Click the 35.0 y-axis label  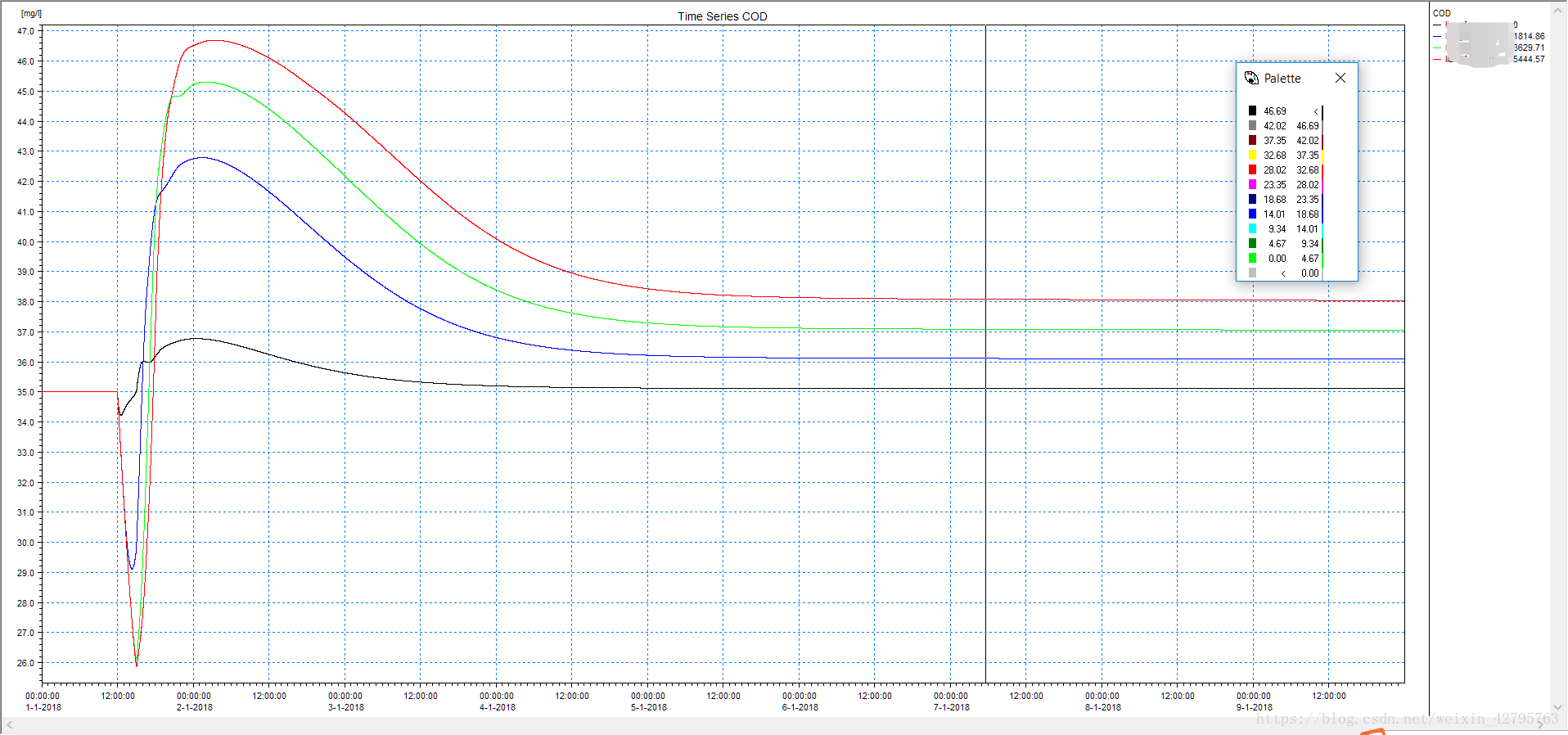(x=26, y=392)
